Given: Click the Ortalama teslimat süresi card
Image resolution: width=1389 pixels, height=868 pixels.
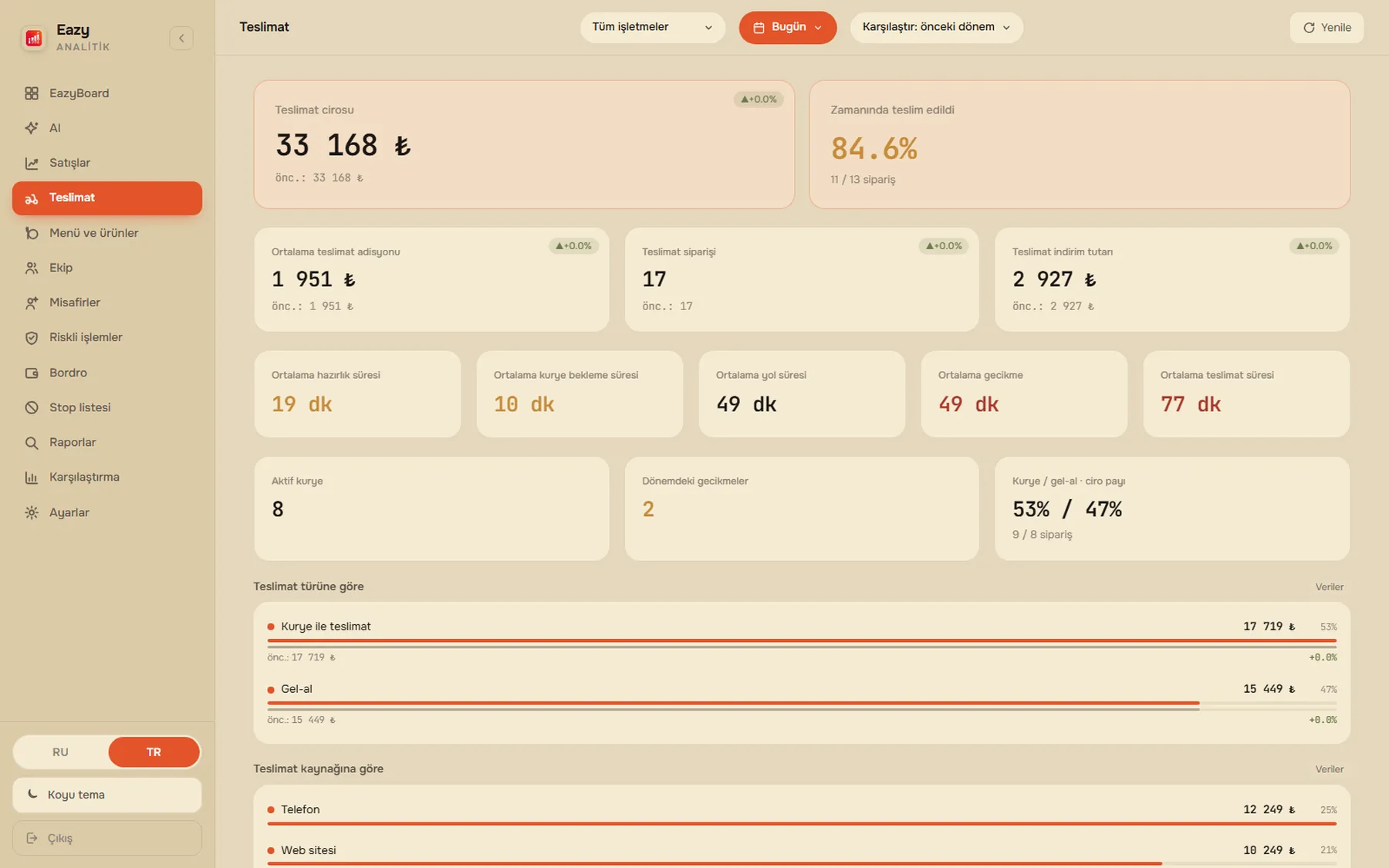Looking at the screenshot, I should 1246,394.
